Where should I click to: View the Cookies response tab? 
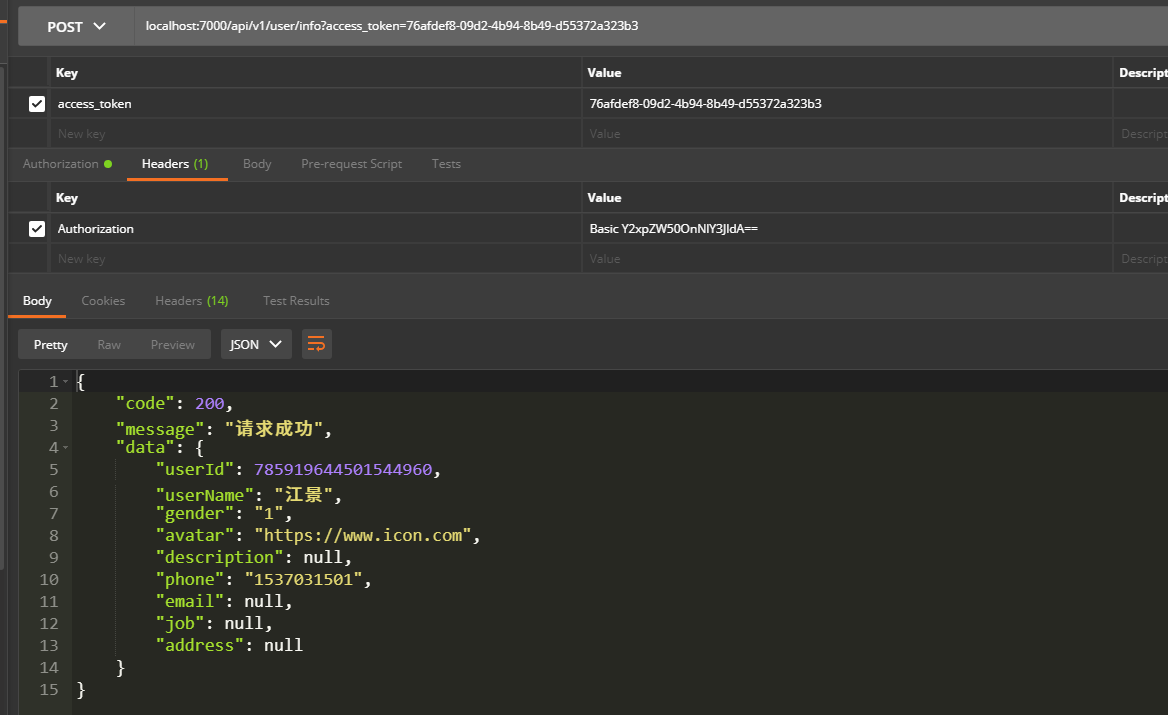103,300
